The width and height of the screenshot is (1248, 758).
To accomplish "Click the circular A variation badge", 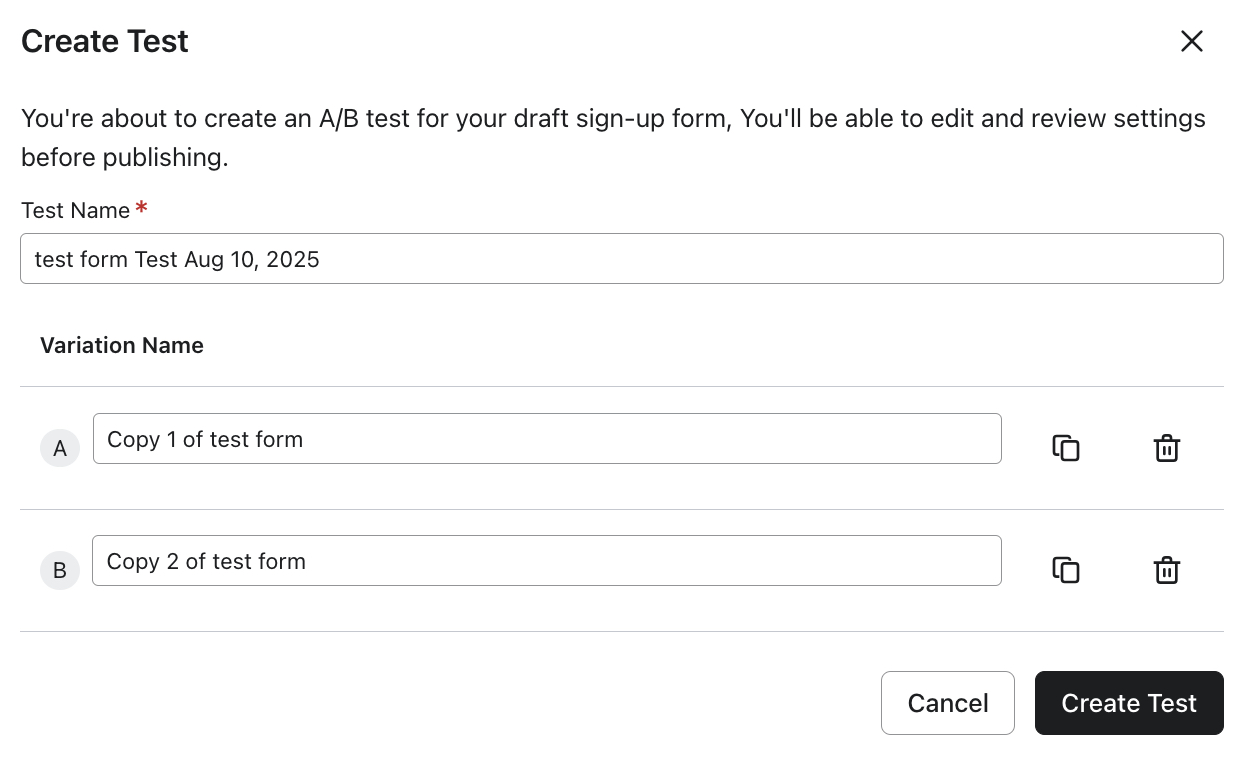I will tap(60, 449).
